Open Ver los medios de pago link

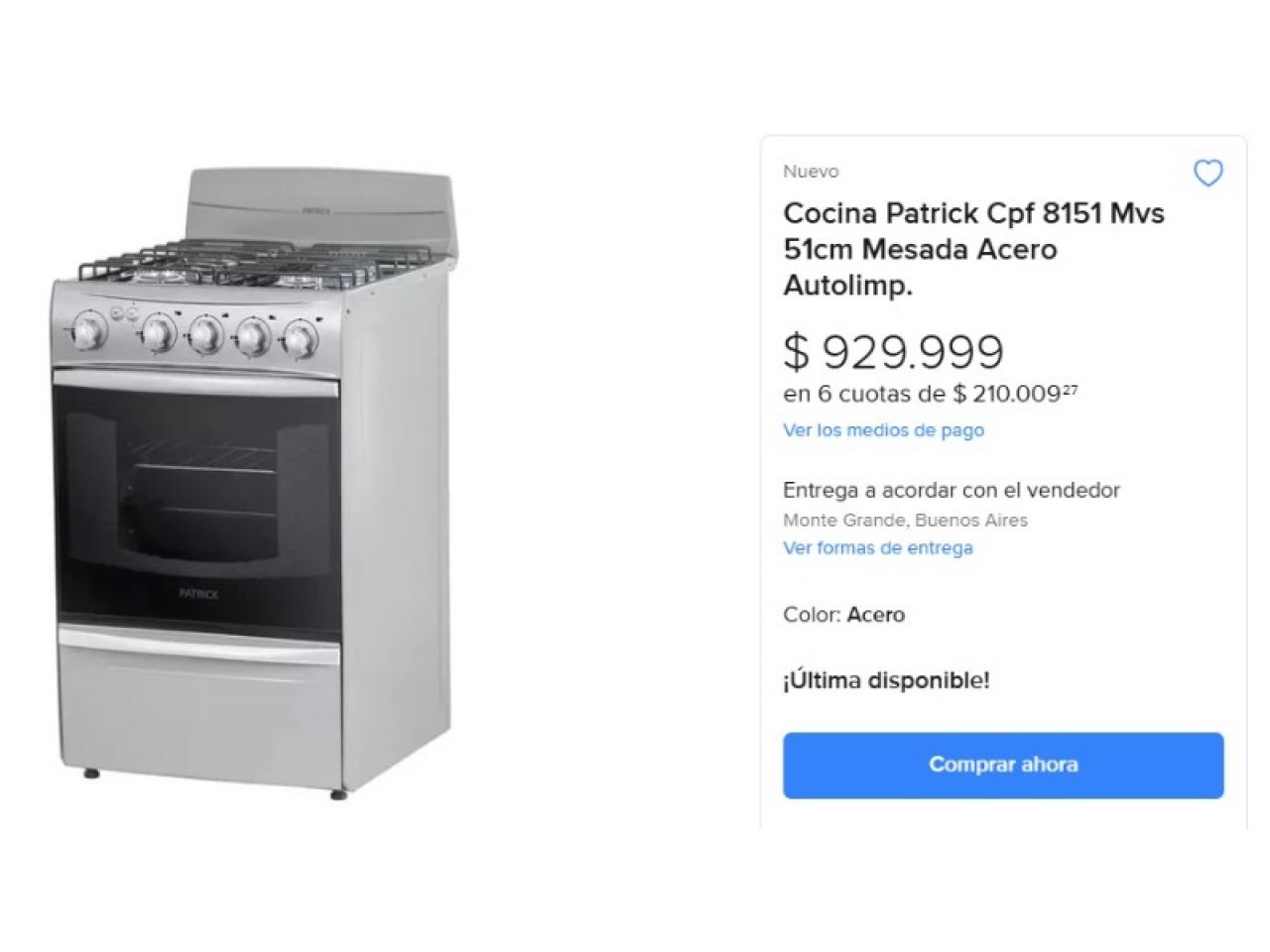pos(883,430)
